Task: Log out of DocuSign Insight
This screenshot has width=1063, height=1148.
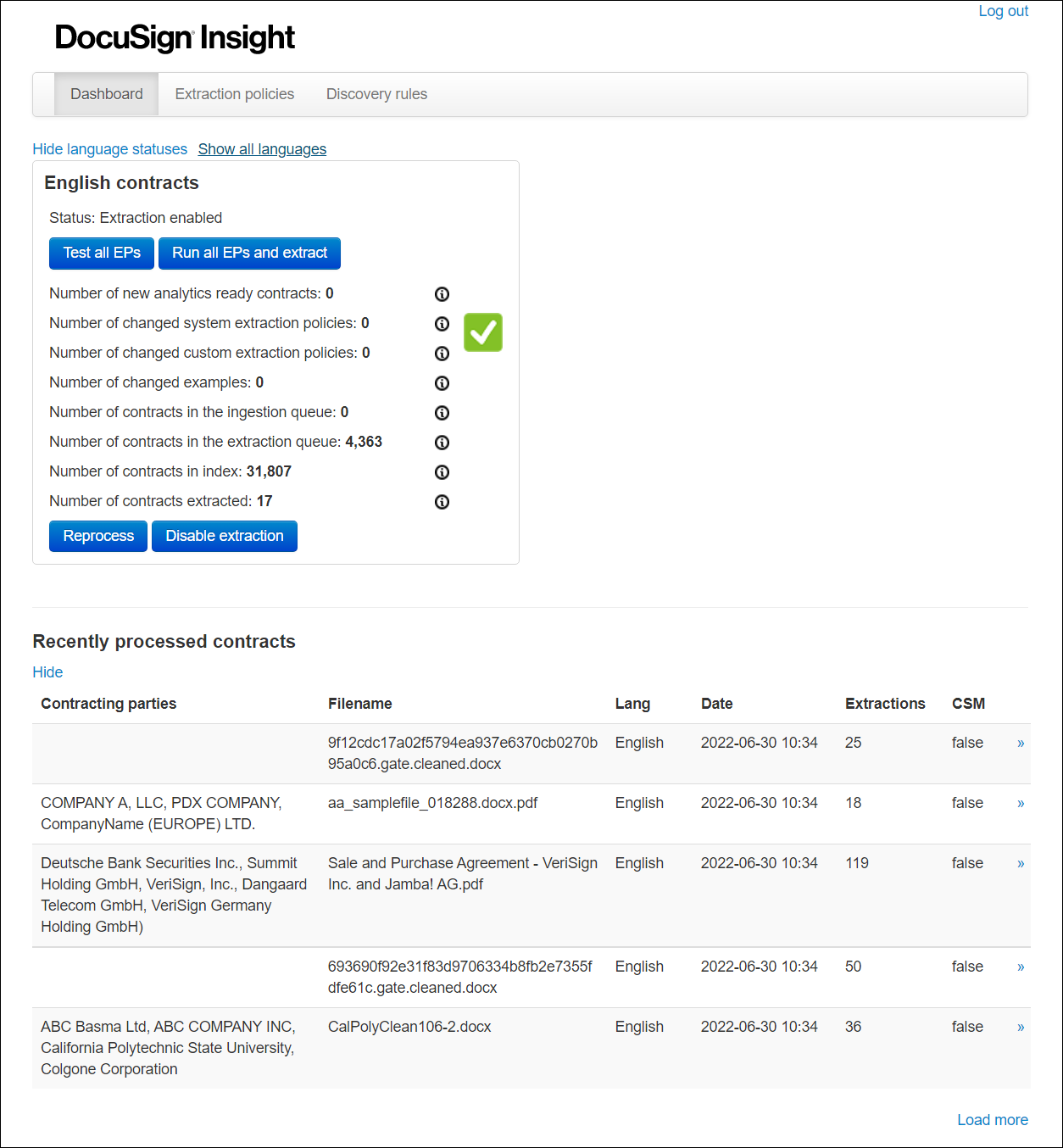Action: [1003, 11]
